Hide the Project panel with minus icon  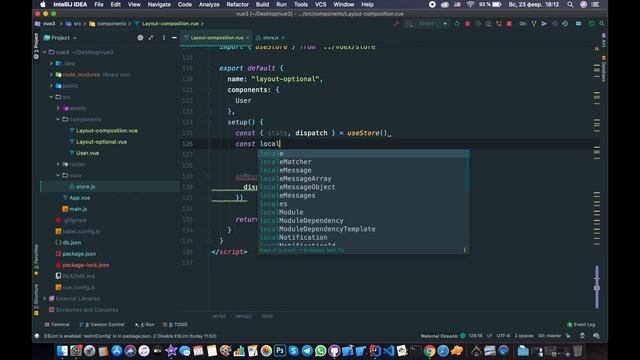[x=174, y=38]
